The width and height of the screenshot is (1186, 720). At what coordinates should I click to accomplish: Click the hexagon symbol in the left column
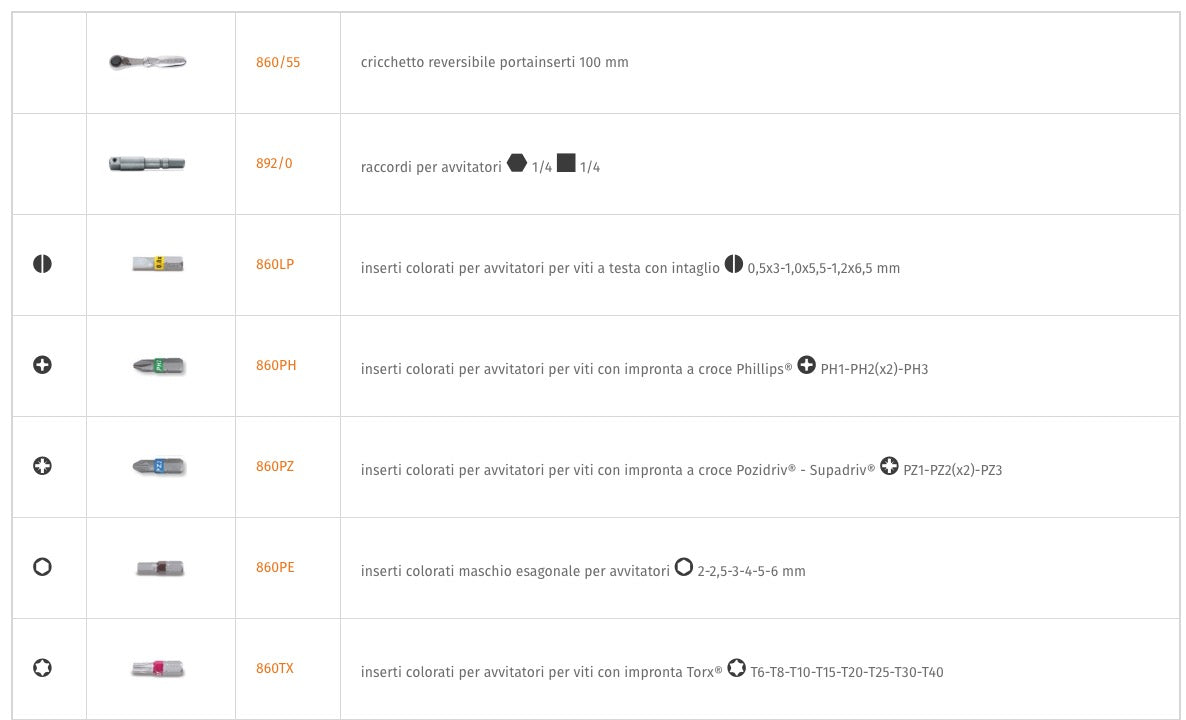42,567
